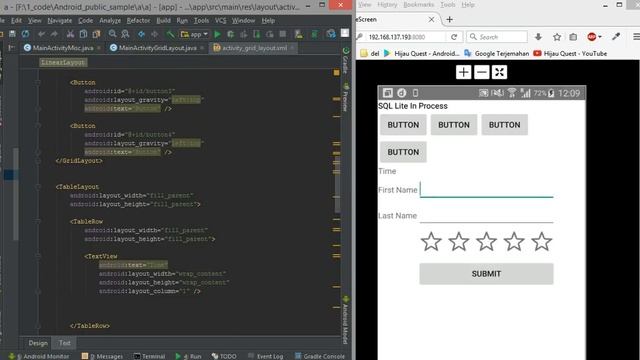The width and height of the screenshot is (640, 360).
Task: Open the Gradle Console tool window
Action: [320, 356]
